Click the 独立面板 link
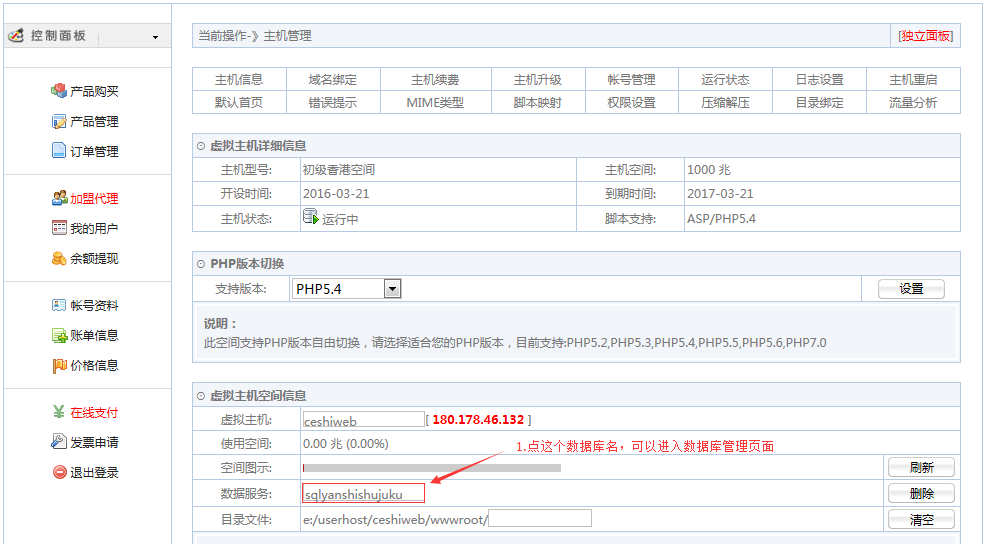987x544 pixels. pos(925,36)
